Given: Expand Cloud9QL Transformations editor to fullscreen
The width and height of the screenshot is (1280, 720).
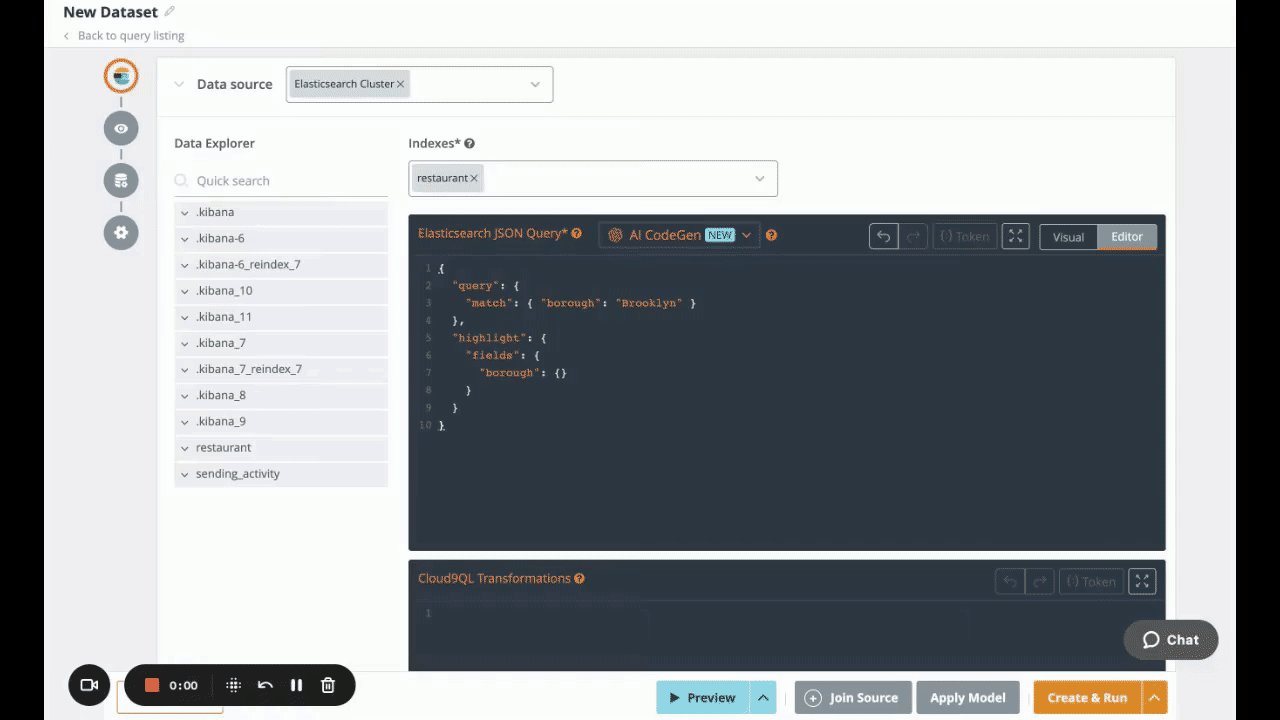Looking at the screenshot, I should coord(1141,581).
